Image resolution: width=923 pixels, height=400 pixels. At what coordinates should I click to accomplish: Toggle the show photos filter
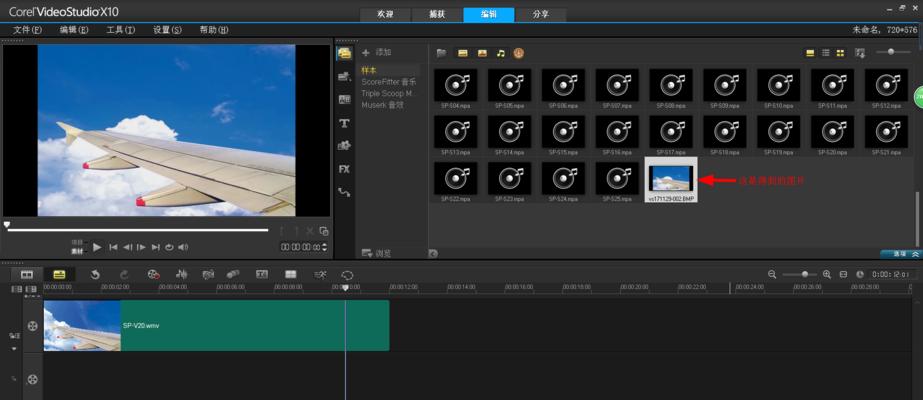482,53
